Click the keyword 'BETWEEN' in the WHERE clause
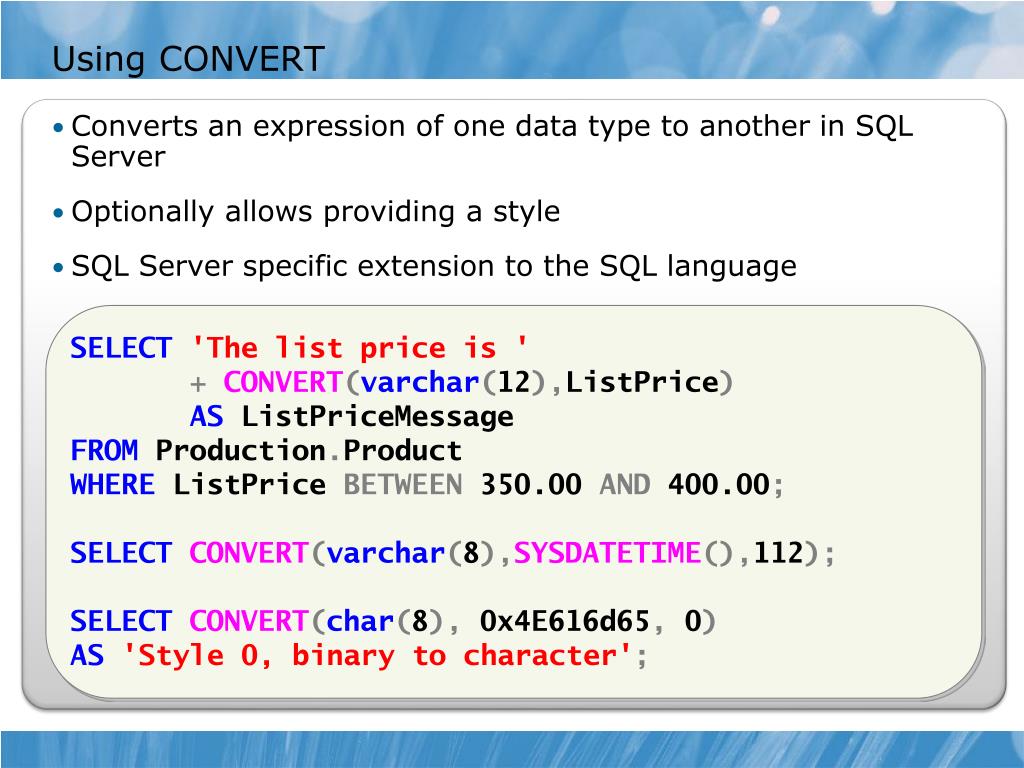This screenshot has height=768, width=1024. 403,485
